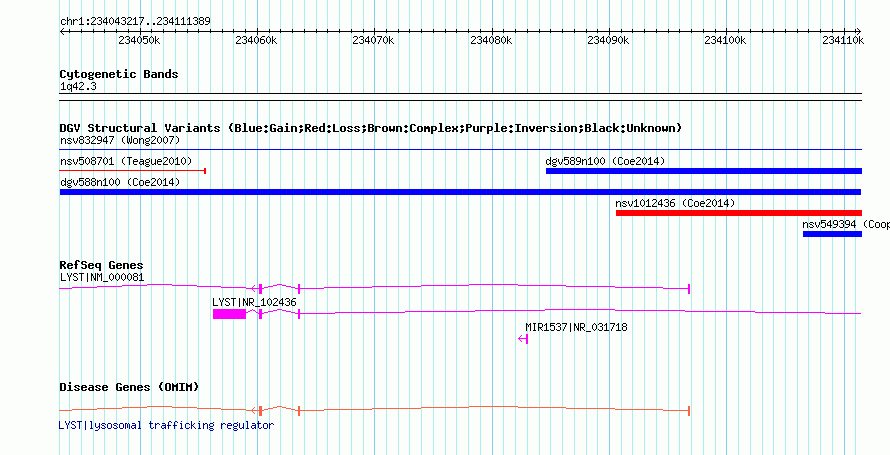Click the blue dgv589n100 gain bar
Image resolution: width=890 pixels, height=455 pixels.
click(704, 171)
